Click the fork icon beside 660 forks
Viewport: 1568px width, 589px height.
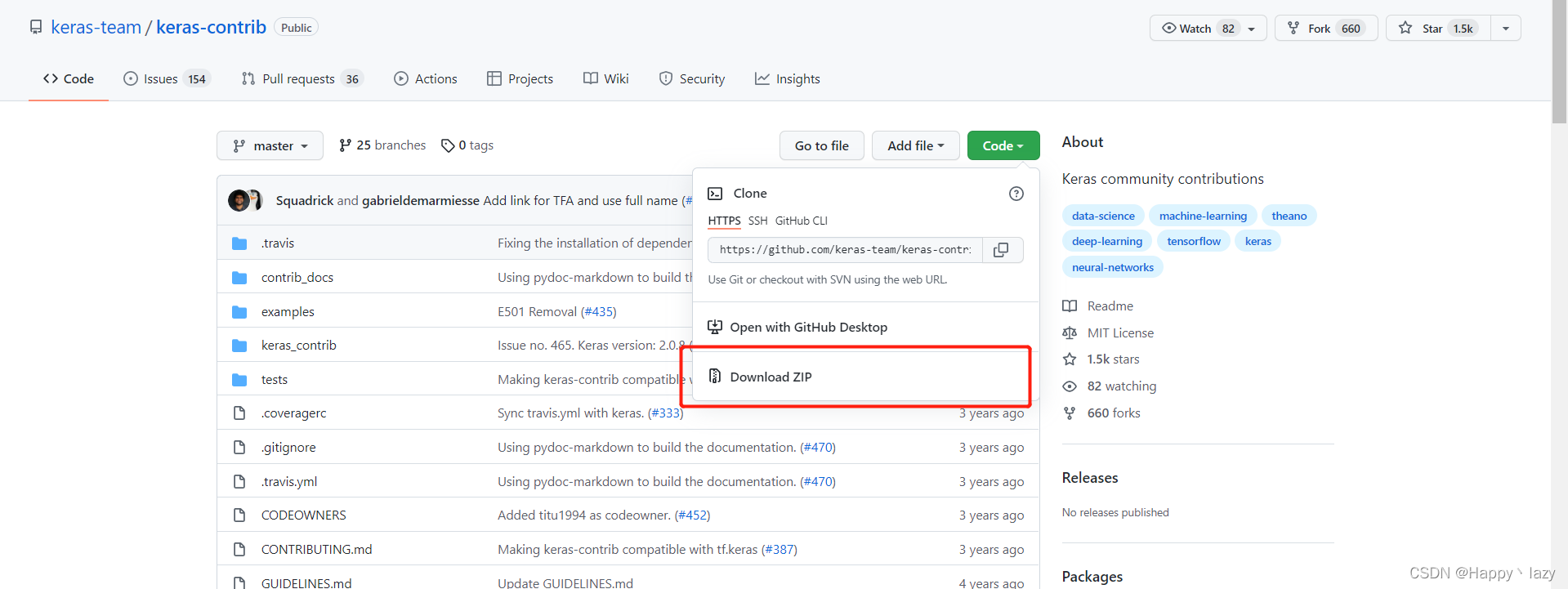[x=1070, y=413]
